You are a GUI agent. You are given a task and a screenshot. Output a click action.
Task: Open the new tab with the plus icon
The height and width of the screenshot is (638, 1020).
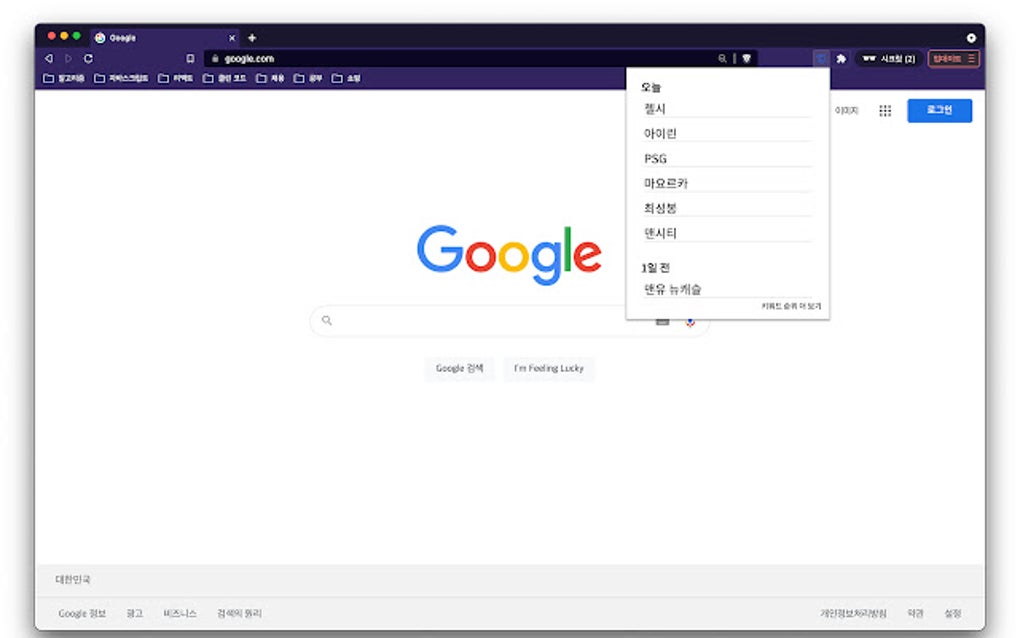[x=252, y=38]
